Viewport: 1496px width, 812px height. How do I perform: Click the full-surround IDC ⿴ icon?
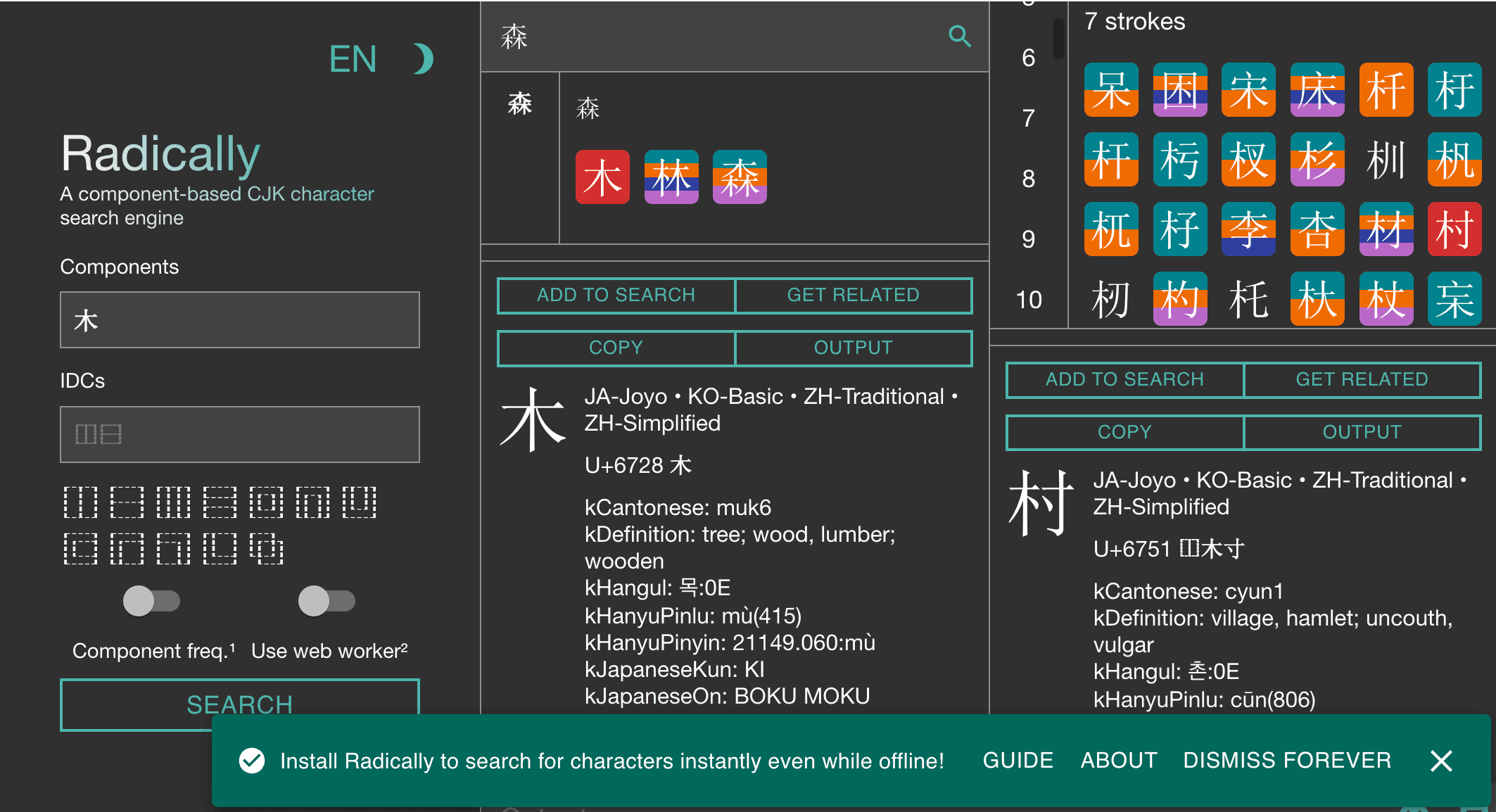[x=266, y=502]
